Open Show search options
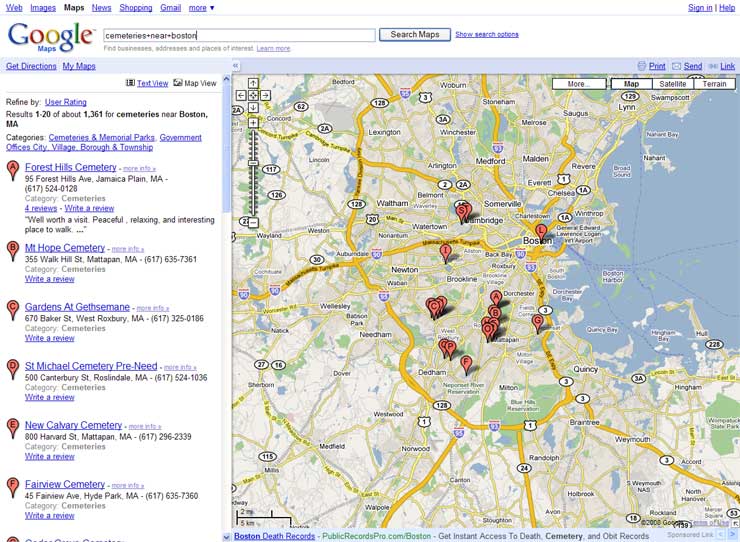This screenshot has height=542, width=740. point(487,34)
